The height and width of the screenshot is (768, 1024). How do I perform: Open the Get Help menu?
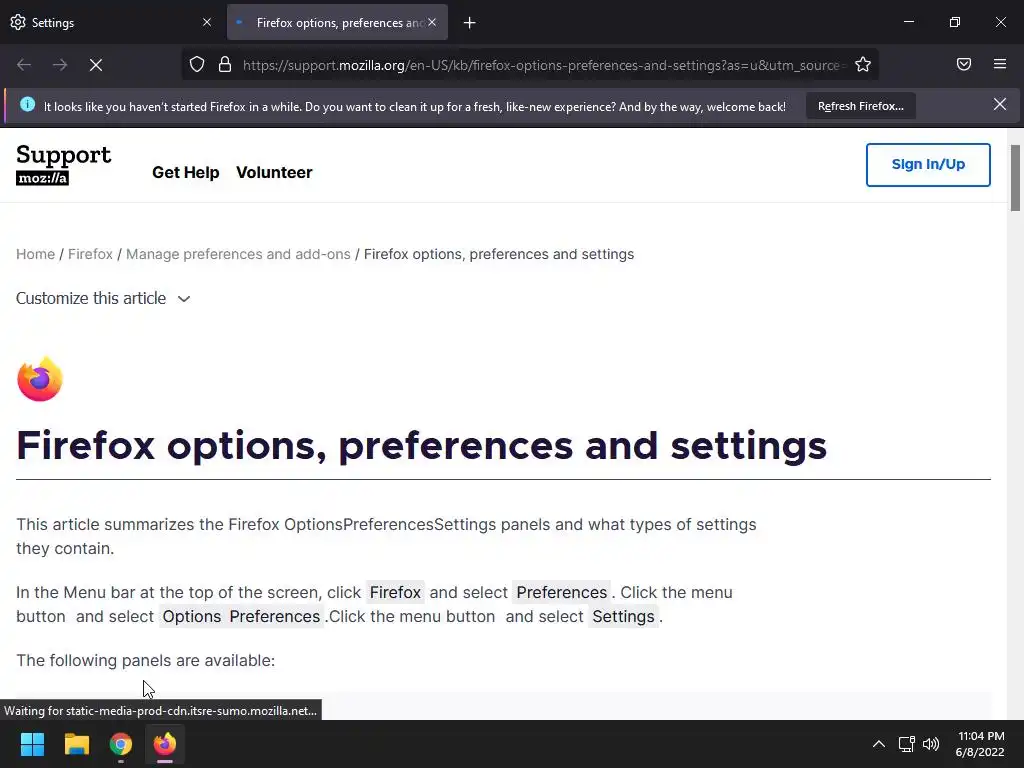pyautogui.click(x=185, y=172)
